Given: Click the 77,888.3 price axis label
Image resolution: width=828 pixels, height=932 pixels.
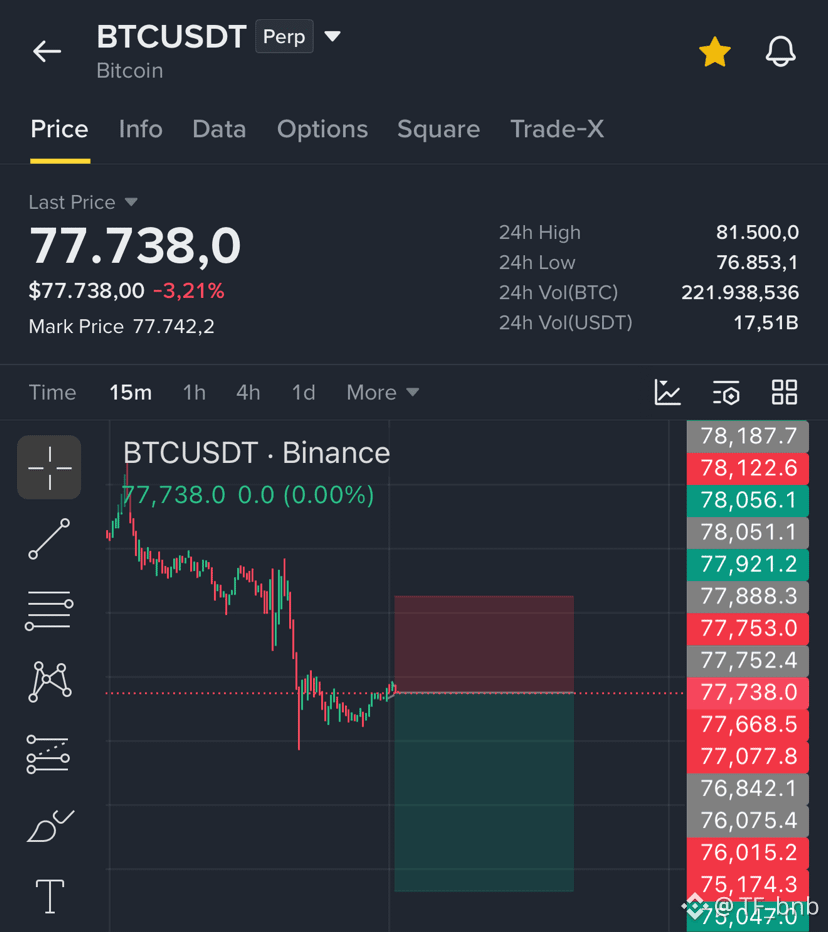Looking at the screenshot, I should [x=748, y=596].
